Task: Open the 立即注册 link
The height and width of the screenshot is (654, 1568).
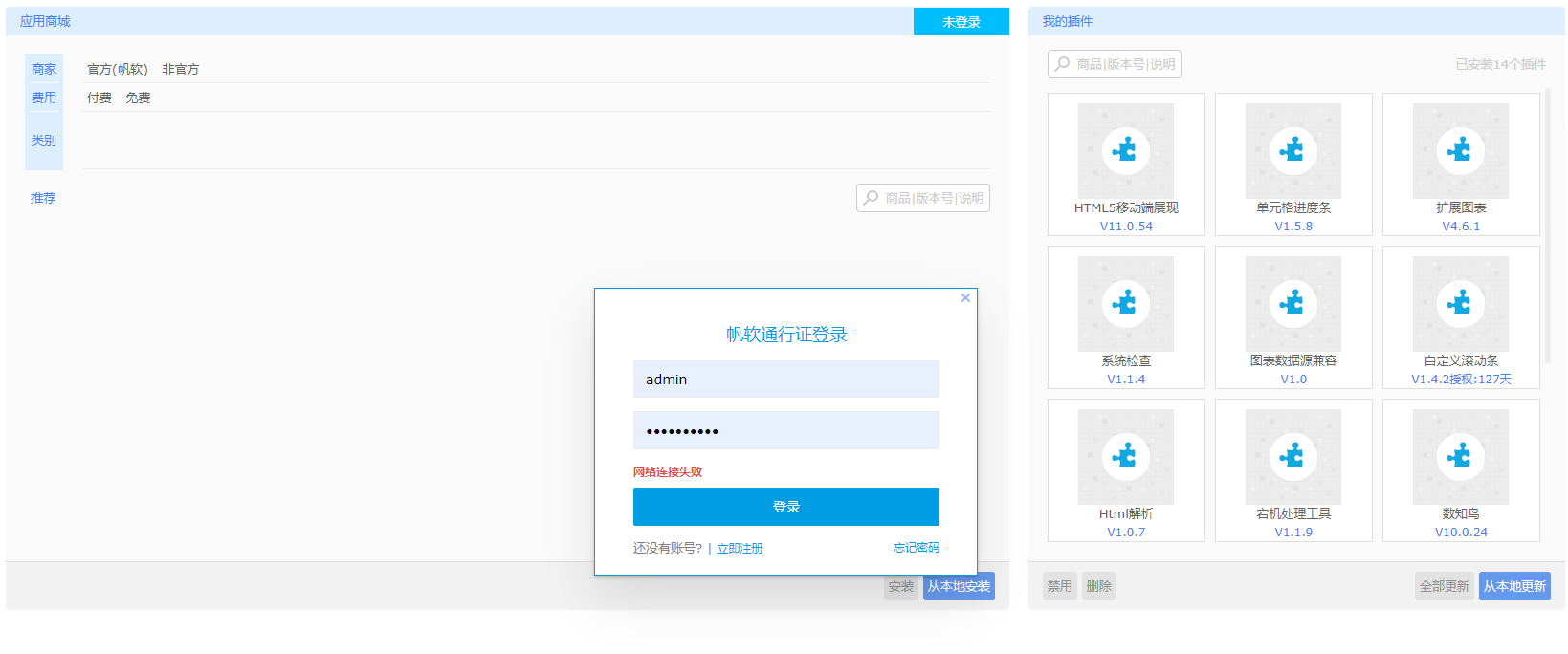Action: (740, 548)
